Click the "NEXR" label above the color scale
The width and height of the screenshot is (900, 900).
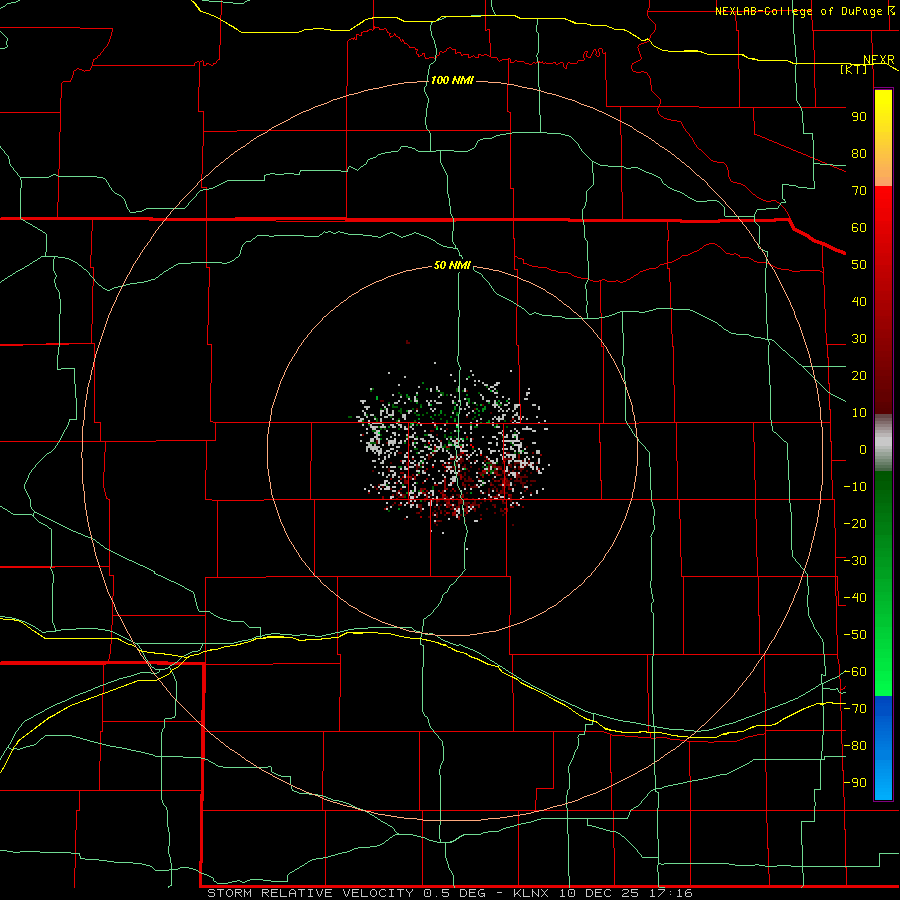[x=879, y=60]
